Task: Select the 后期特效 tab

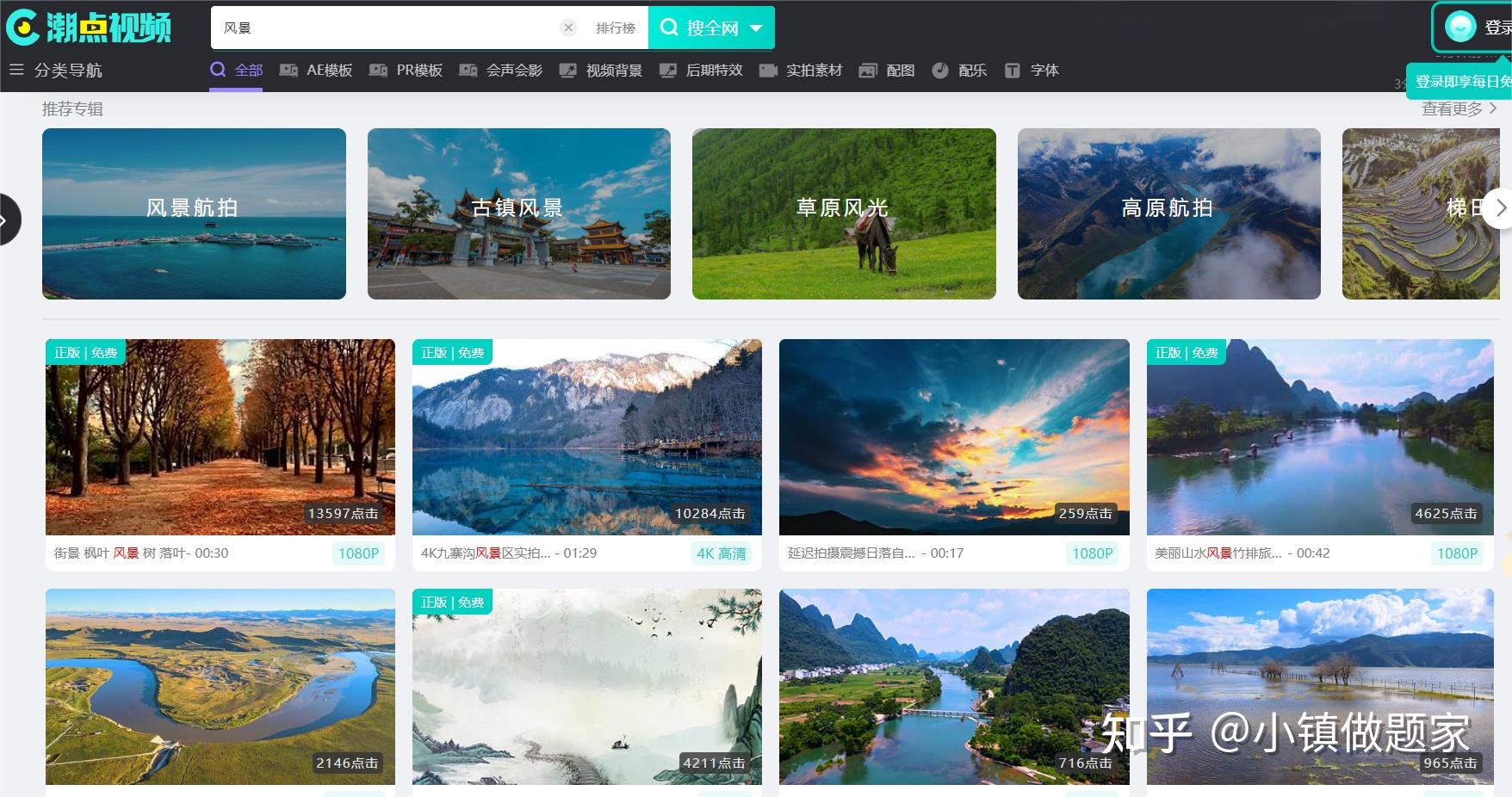Action: (713, 71)
